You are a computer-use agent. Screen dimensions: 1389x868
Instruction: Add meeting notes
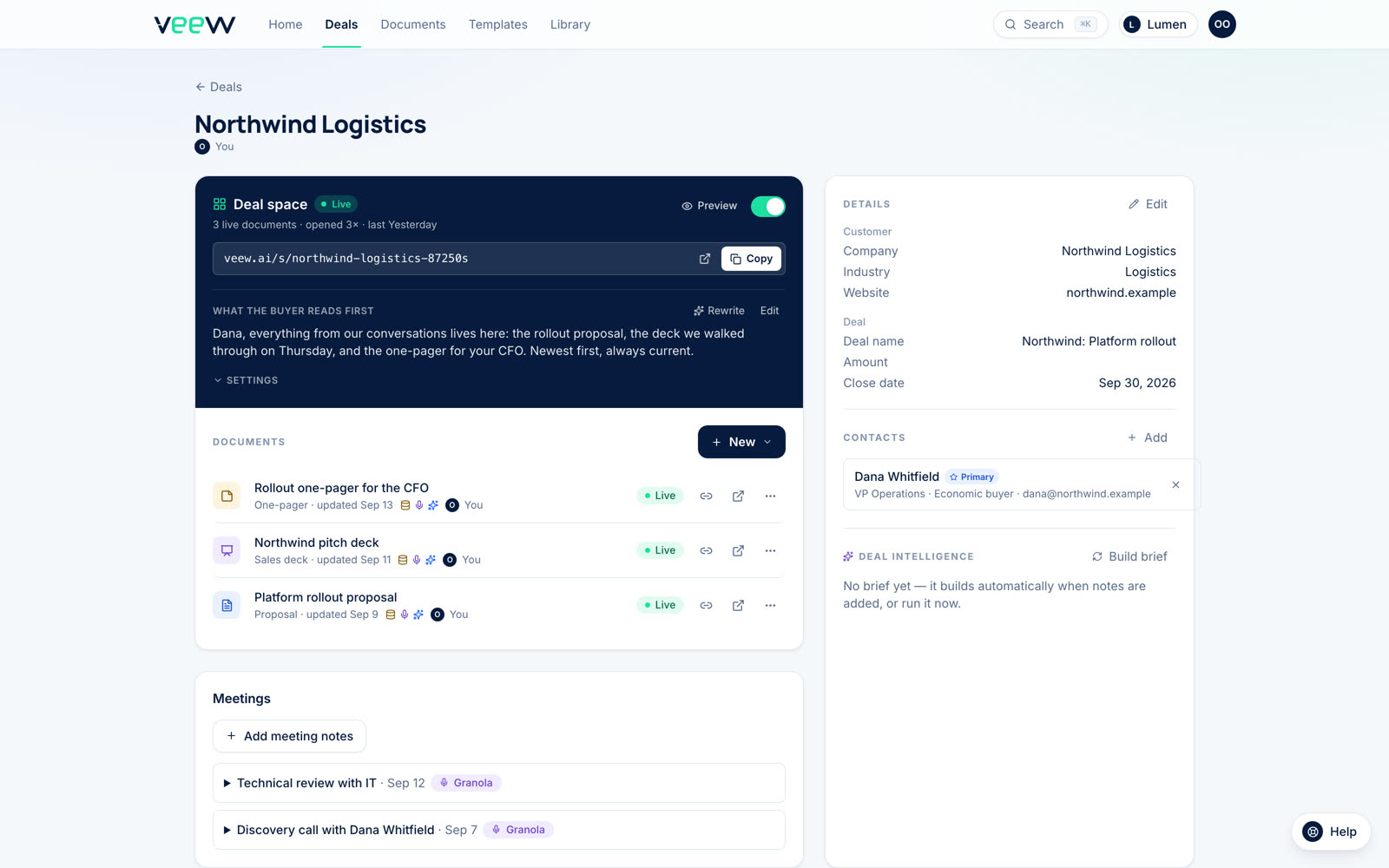[289, 736]
